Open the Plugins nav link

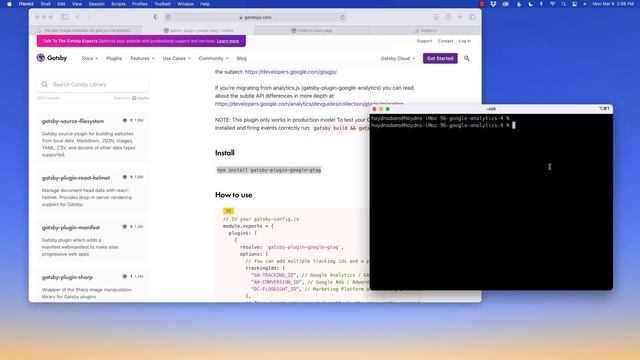(x=114, y=58)
